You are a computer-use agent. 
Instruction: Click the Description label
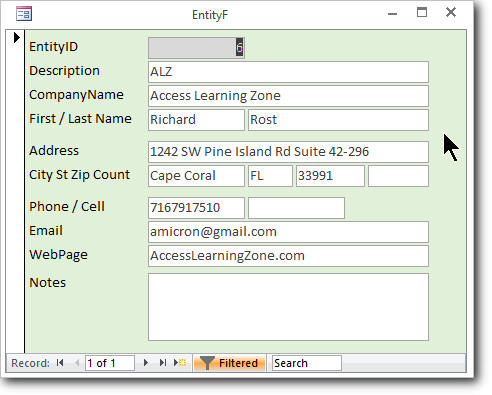pyautogui.click(x=64, y=71)
